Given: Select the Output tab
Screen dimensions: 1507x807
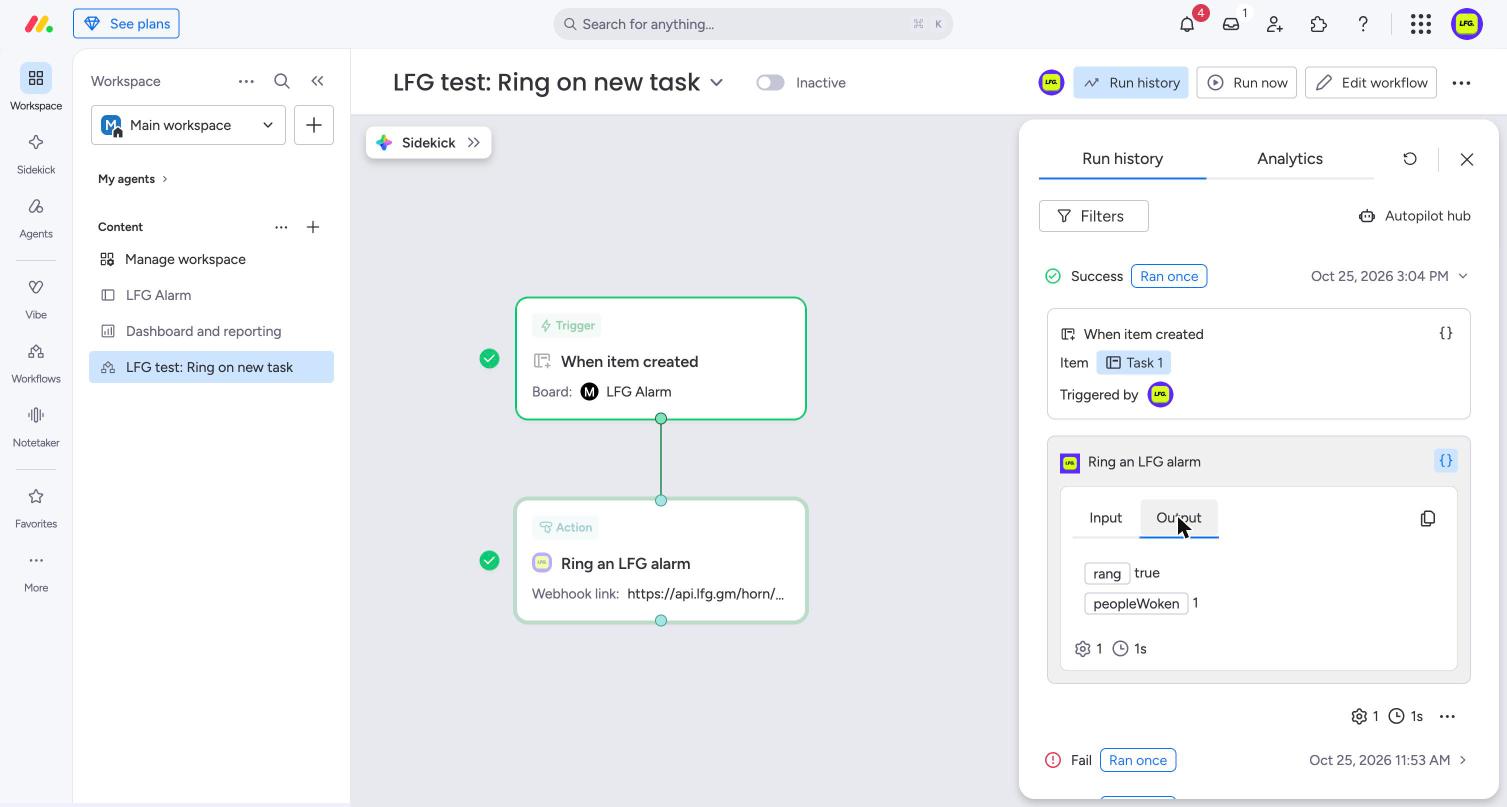Looking at the screenshot, I should tap(1179, 518).
